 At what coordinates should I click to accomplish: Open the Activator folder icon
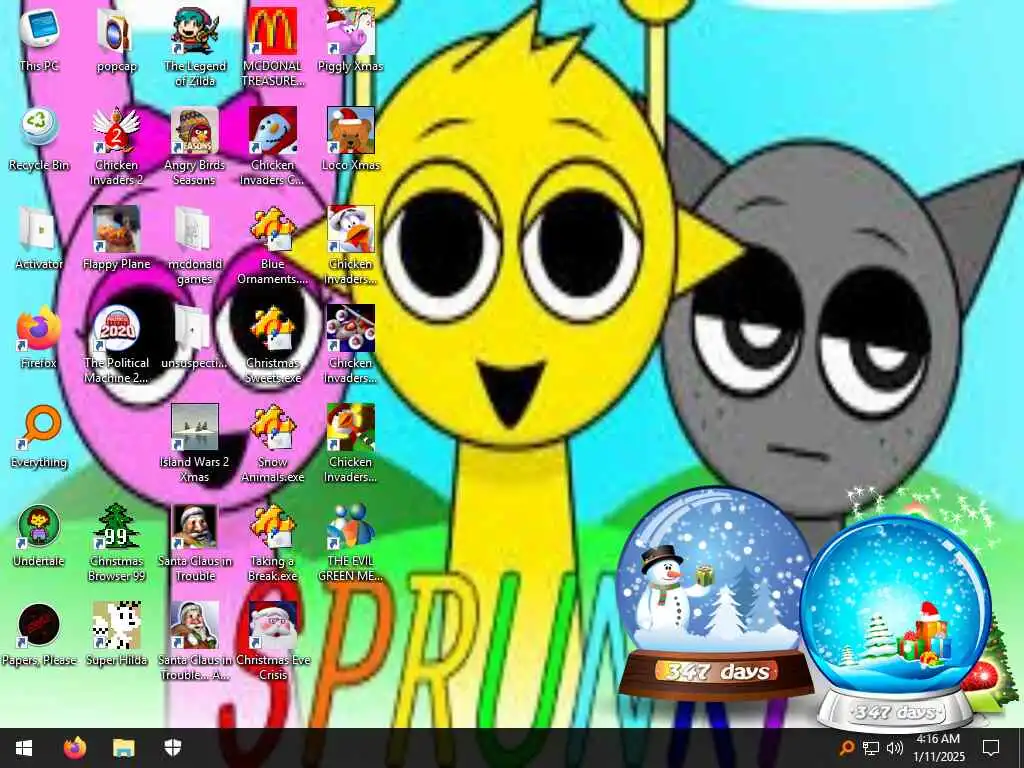click(39, 238)
